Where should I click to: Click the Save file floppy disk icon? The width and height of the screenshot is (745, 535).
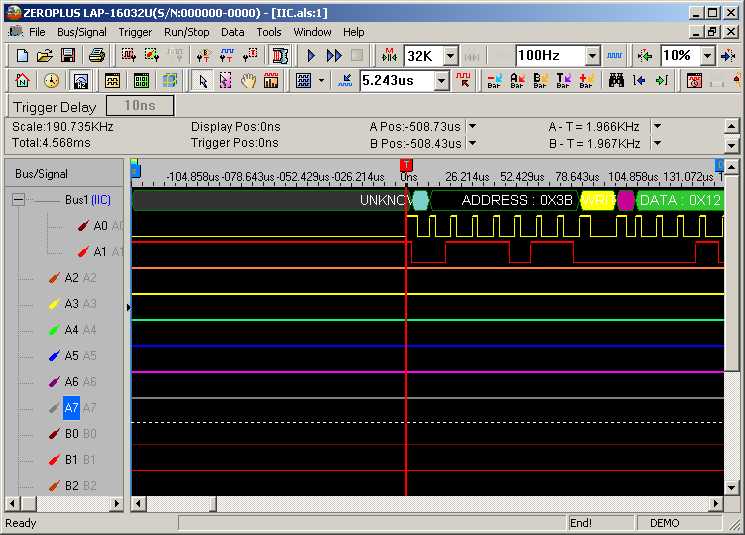point(68,56)
